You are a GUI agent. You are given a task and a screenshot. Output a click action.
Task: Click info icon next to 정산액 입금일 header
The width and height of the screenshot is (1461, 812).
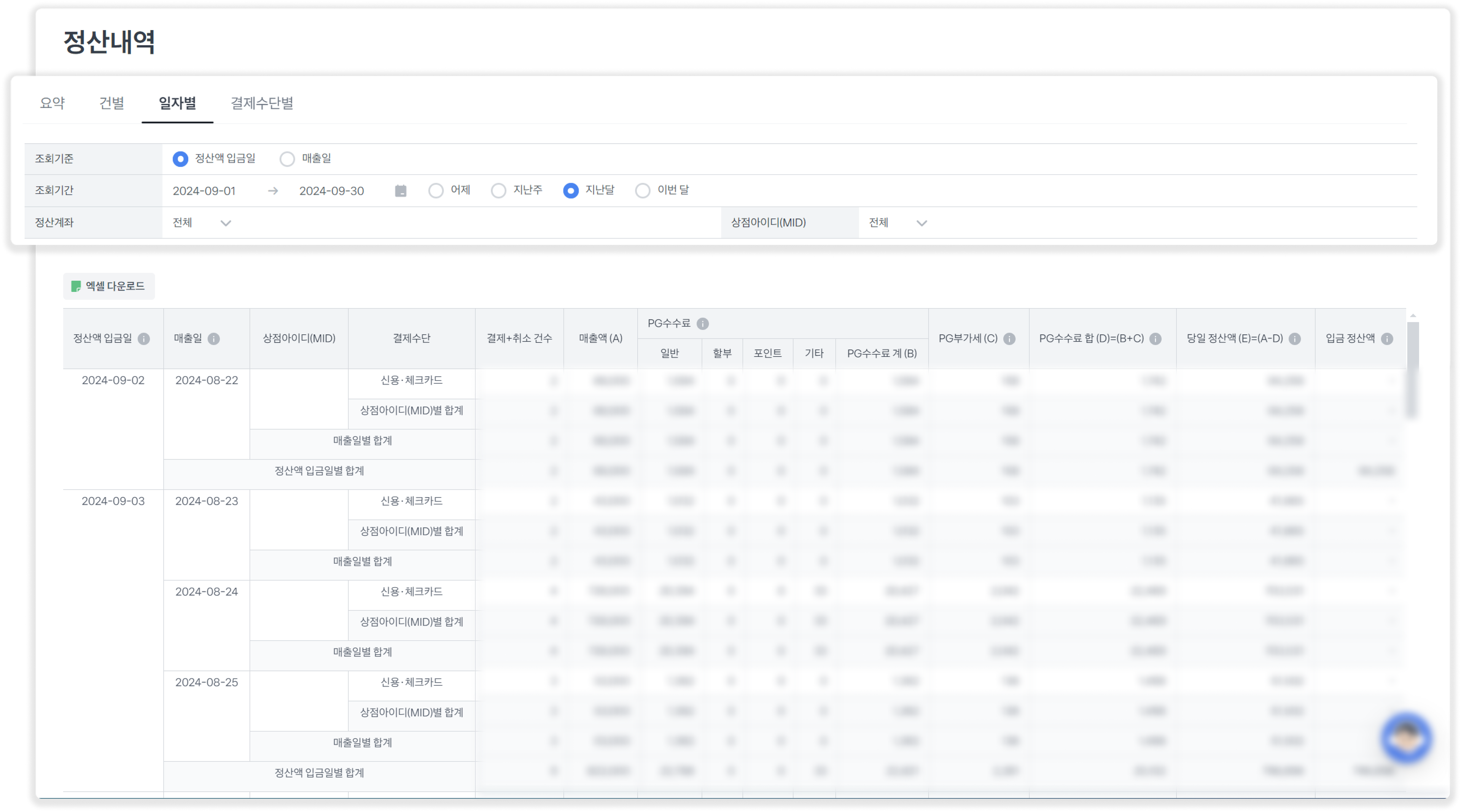(x=144, y=338)
